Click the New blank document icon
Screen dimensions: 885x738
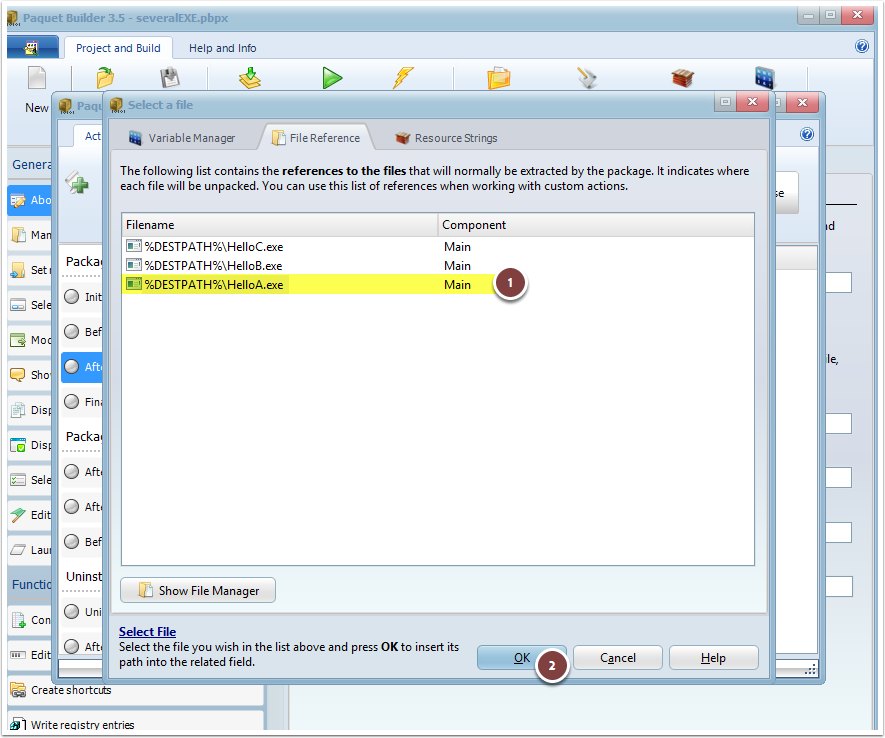[x=37, y=80]
